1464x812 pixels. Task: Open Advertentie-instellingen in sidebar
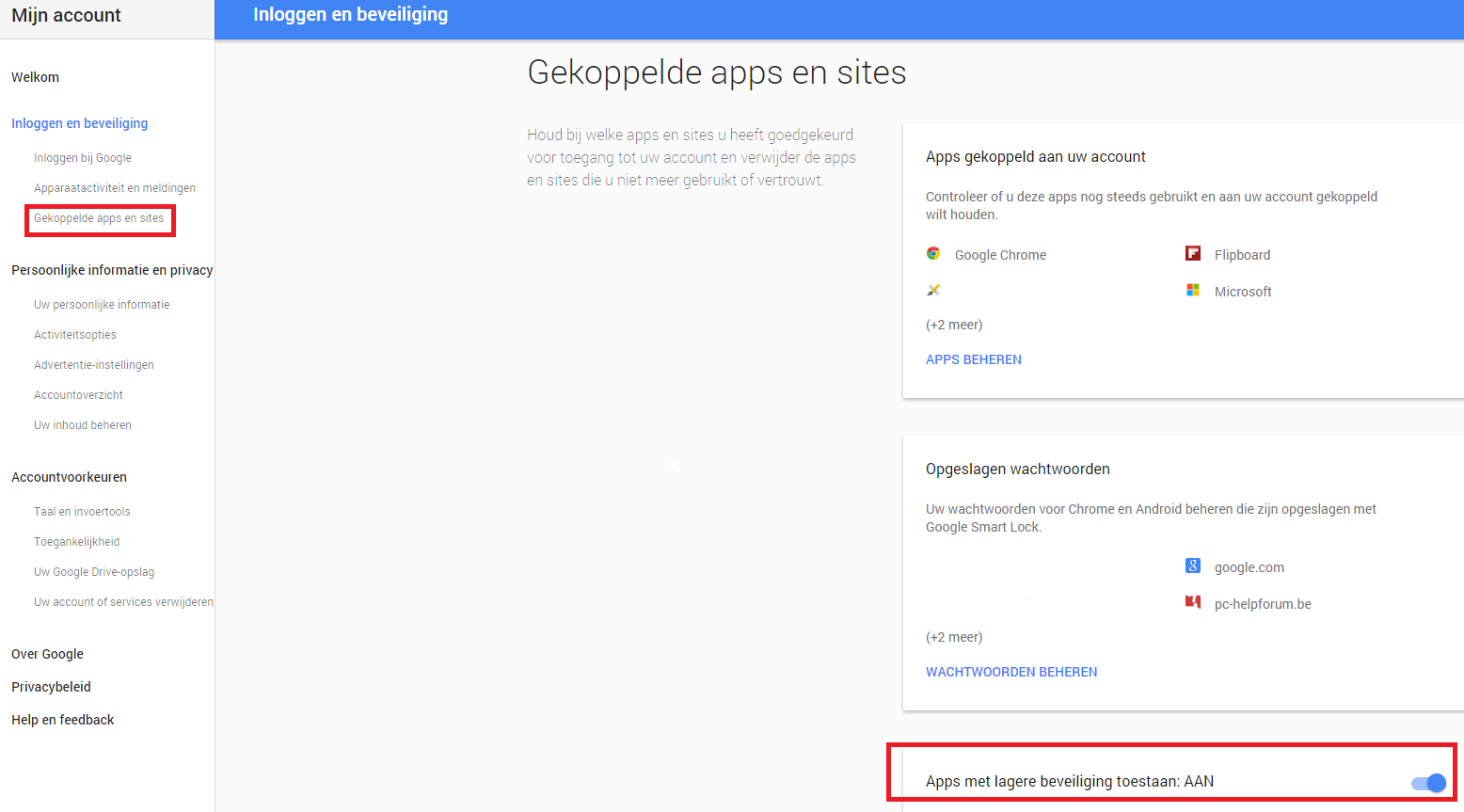tap(94, 365)
